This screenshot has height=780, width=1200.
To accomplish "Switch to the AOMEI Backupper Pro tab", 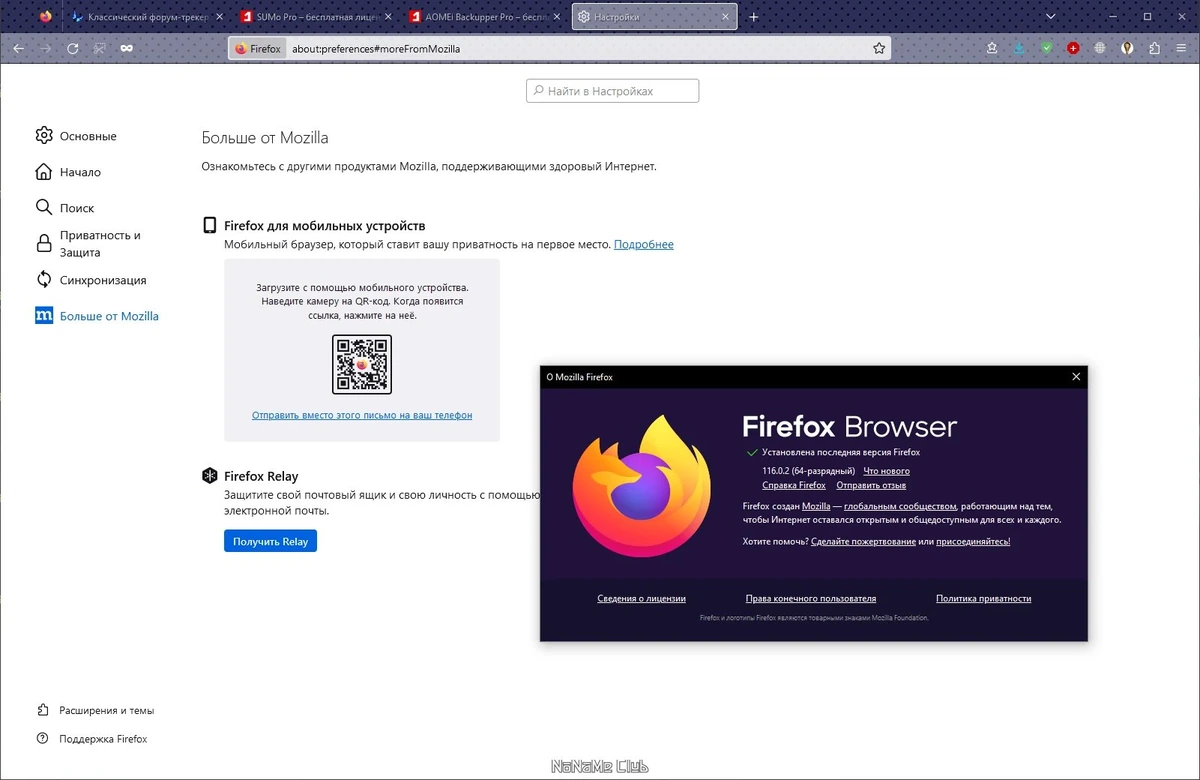I will click(x=486, y=17).
